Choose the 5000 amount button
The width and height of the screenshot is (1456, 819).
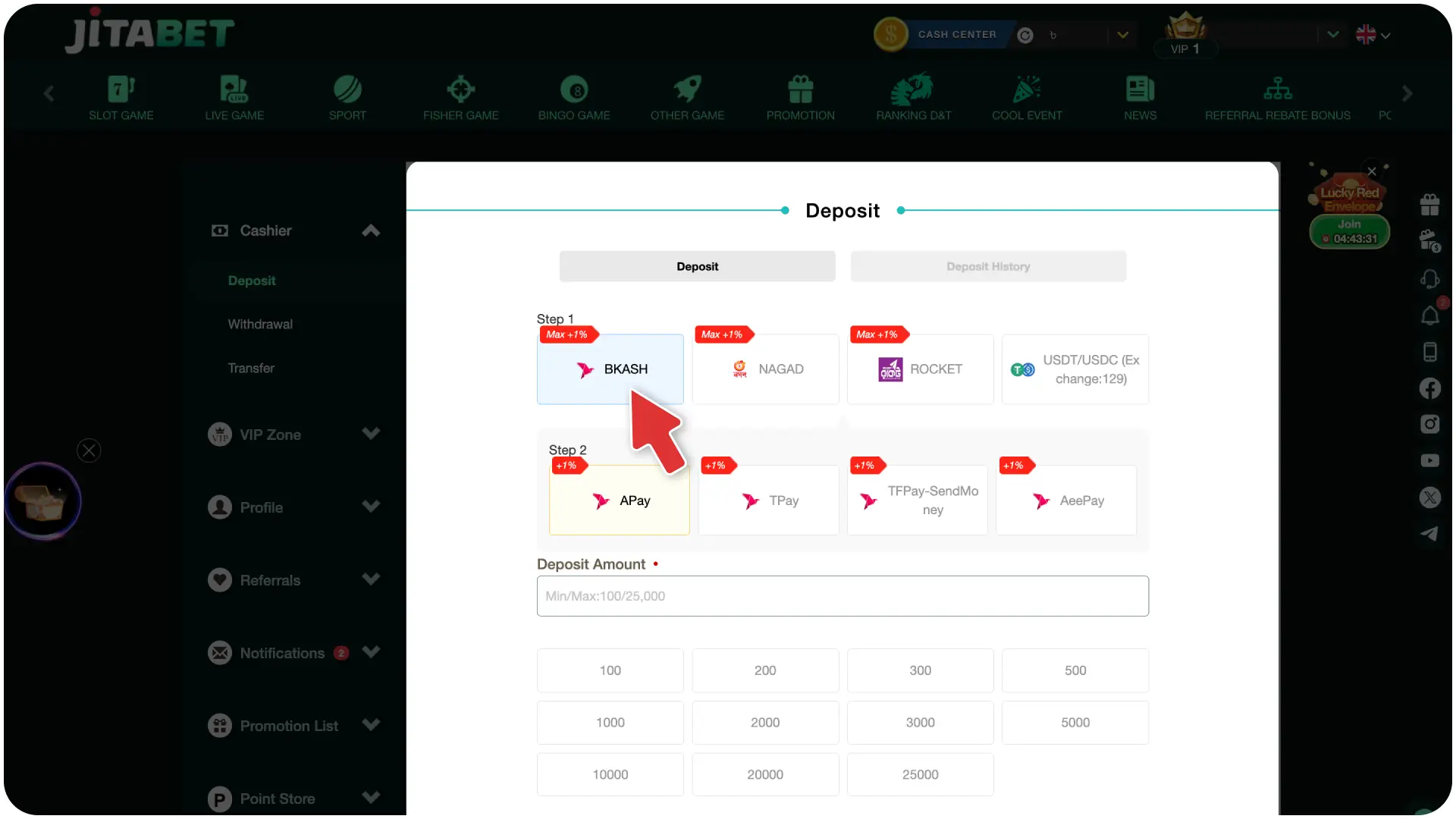click(x=1075, y=723)
